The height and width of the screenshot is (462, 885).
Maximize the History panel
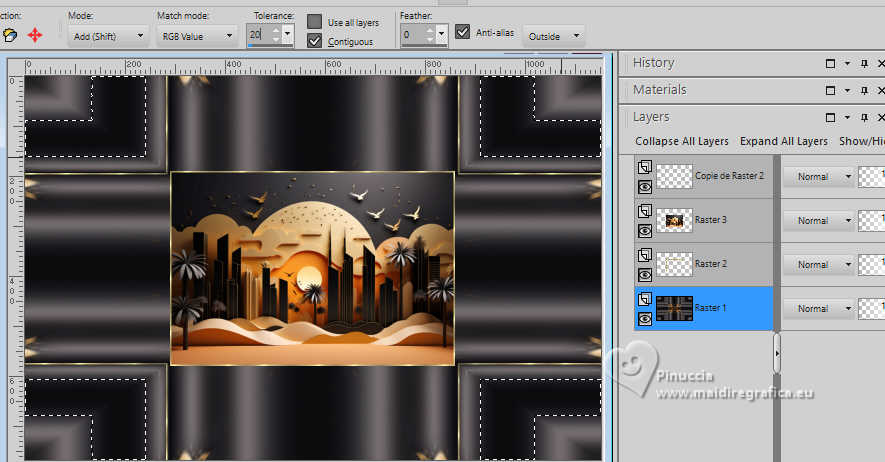click(x=830, y=63)
